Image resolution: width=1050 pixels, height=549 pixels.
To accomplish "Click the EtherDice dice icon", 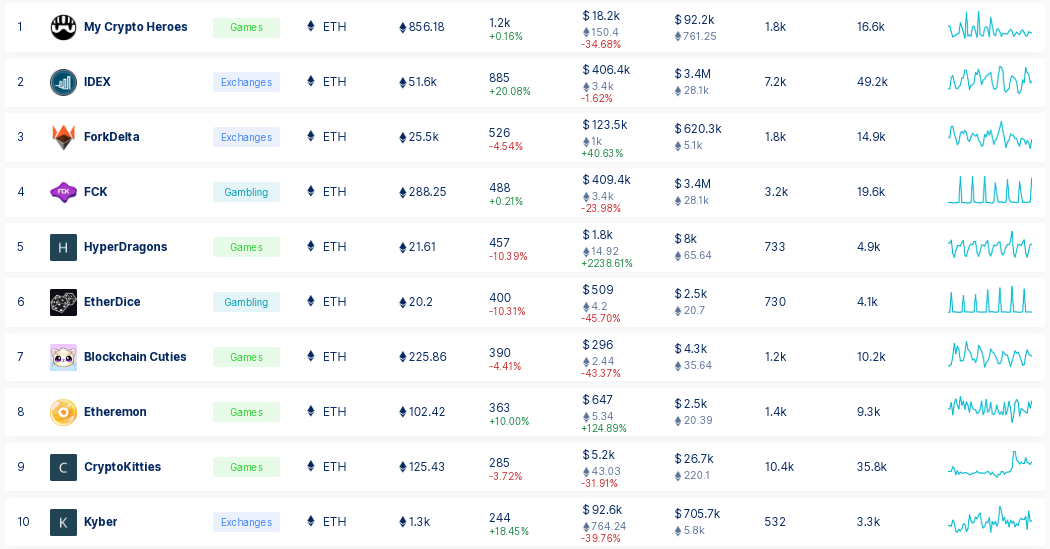I will pyautogui.click(x=63, y=302).
